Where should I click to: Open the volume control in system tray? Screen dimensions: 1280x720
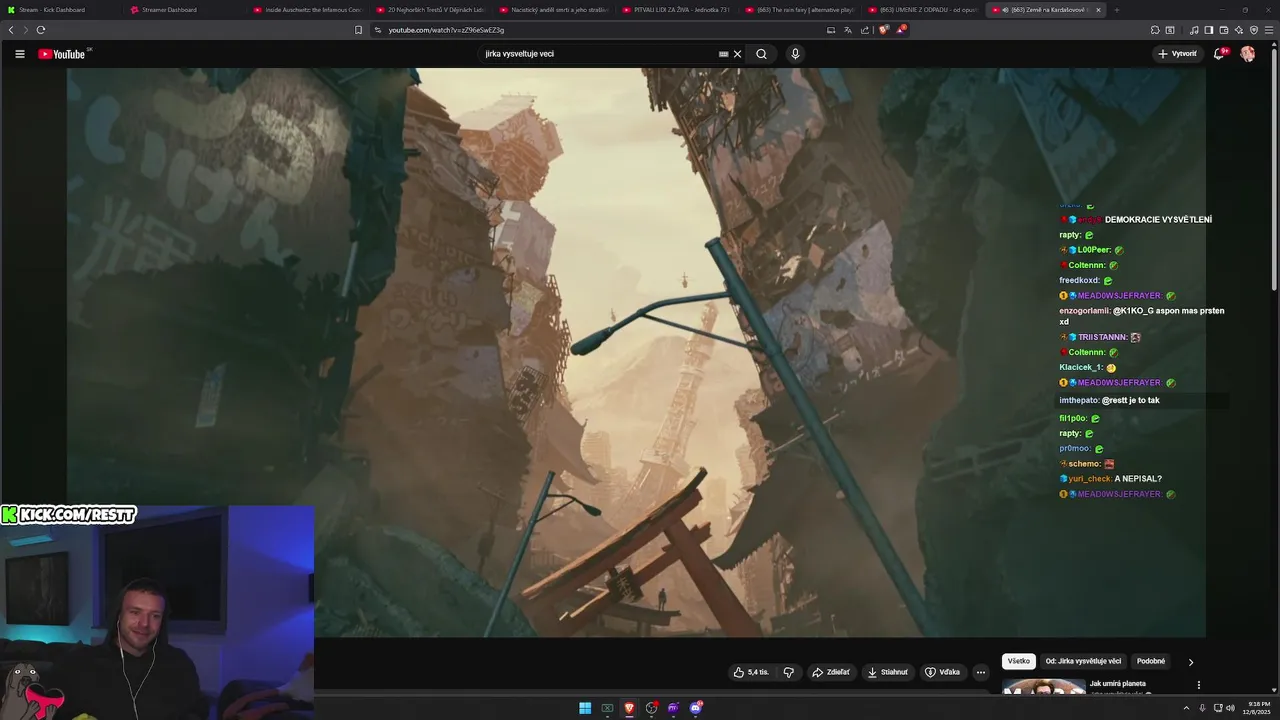click(x=1230, y=708)
